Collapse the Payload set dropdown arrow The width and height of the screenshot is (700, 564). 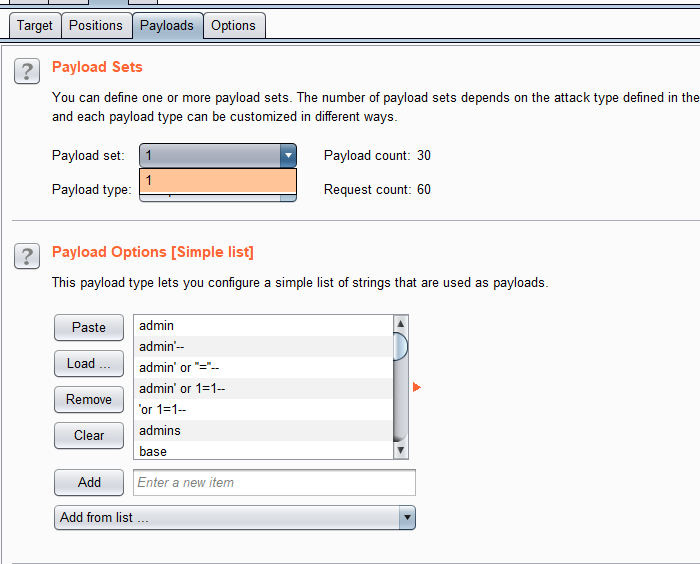[x=288, y=155]
